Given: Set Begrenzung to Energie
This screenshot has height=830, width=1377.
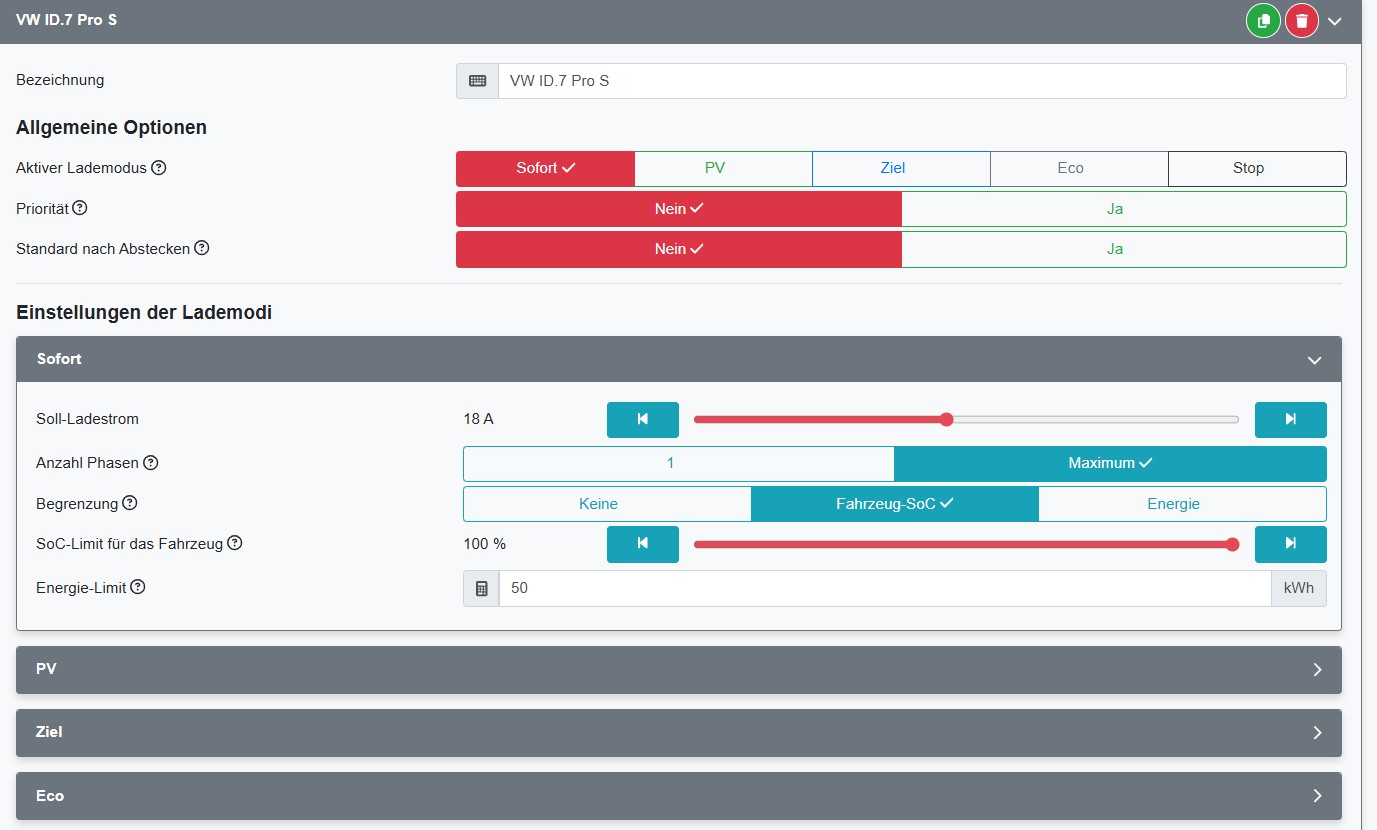Looking at the screenshot, I should click(1183, 504).
